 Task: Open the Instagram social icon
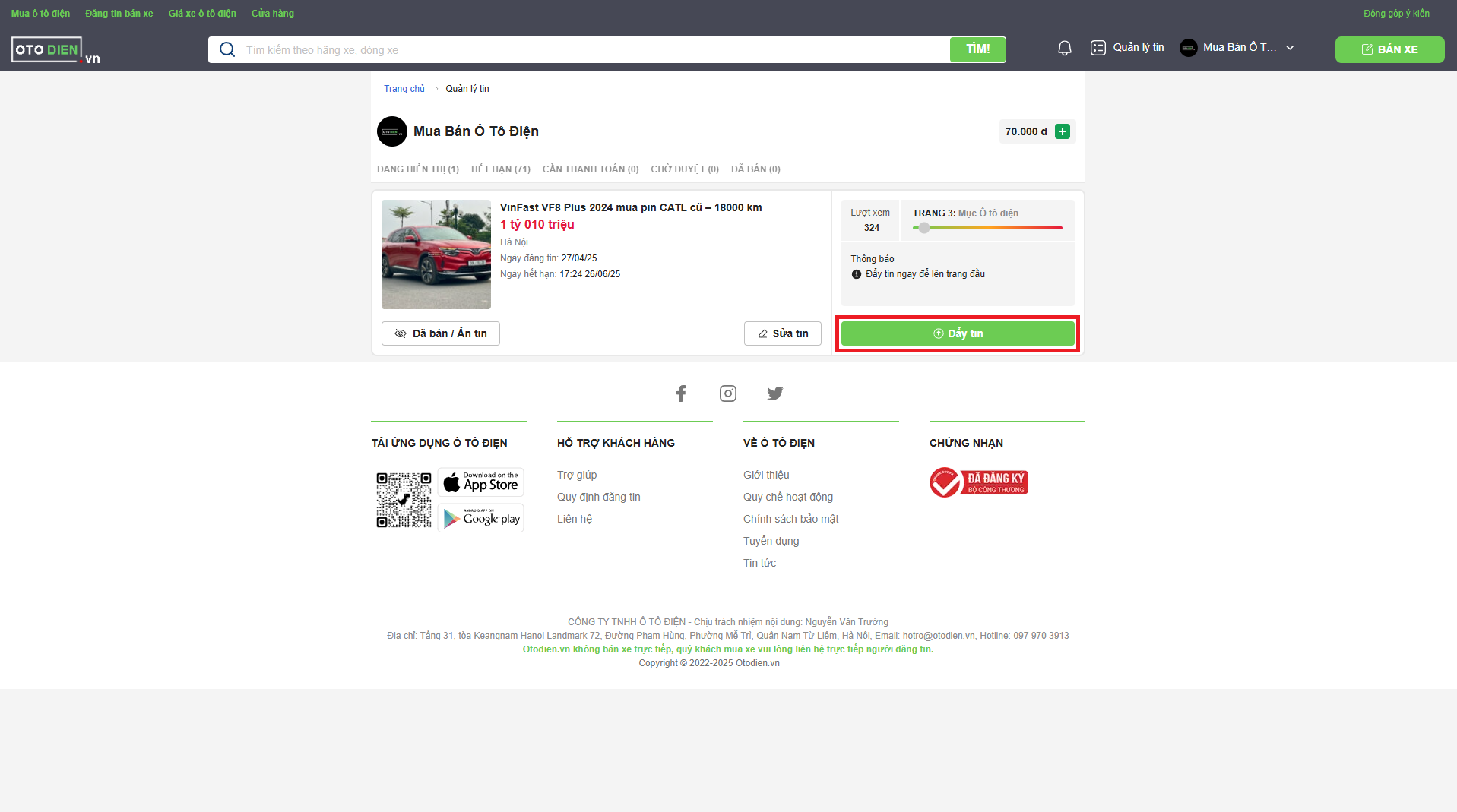[x=727, y=393]
